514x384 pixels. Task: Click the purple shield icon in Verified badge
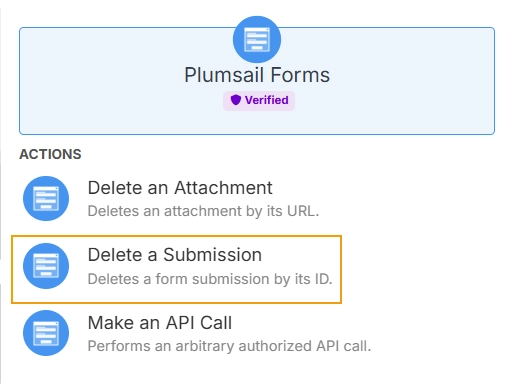(236, 100)
